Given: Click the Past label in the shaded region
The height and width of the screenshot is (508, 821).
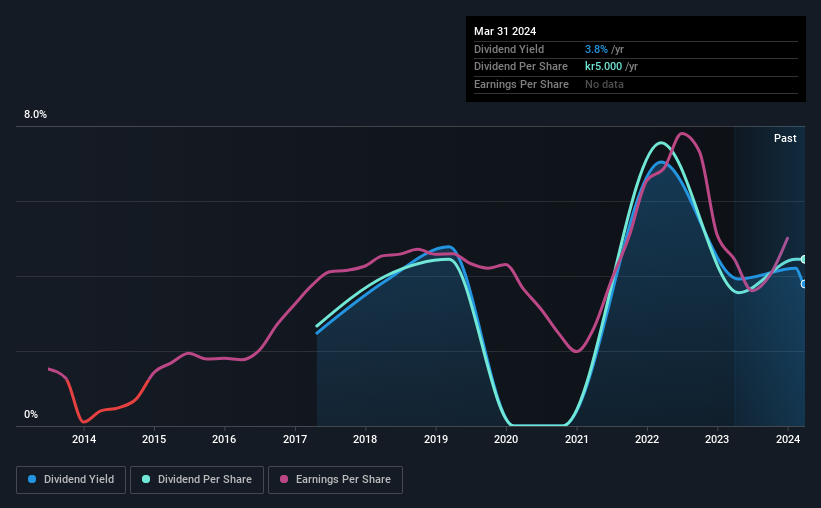Looking at the screenshot, I should (785, 138).
